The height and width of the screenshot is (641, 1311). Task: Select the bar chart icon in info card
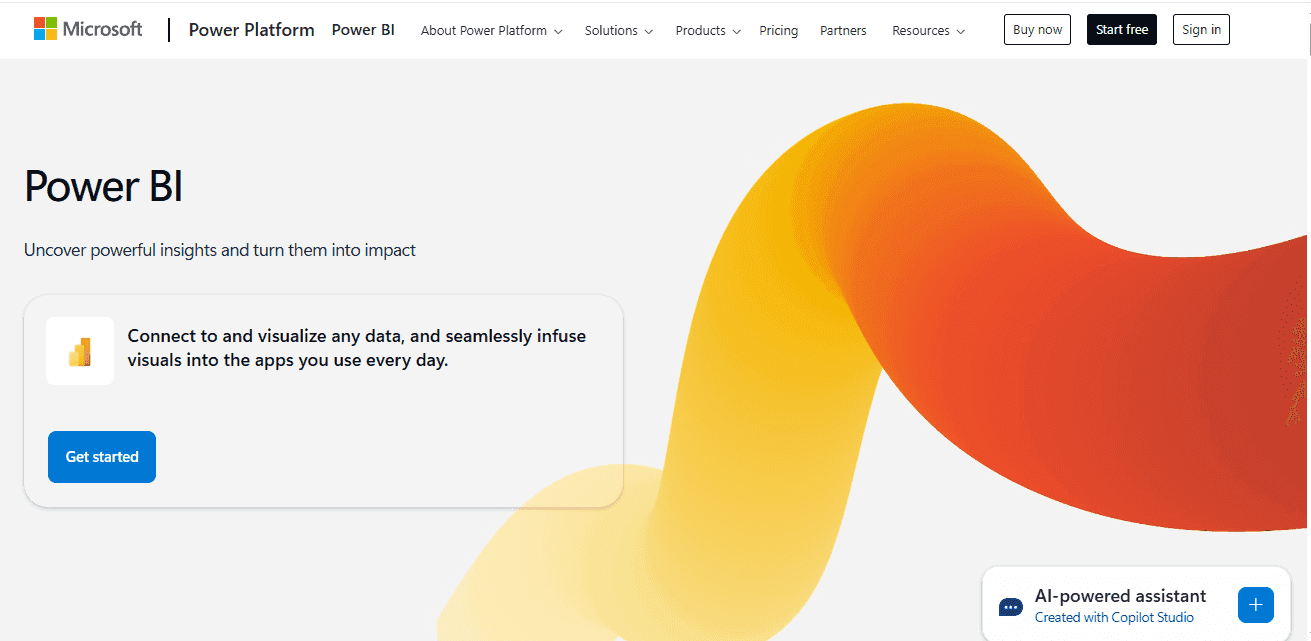79,351
